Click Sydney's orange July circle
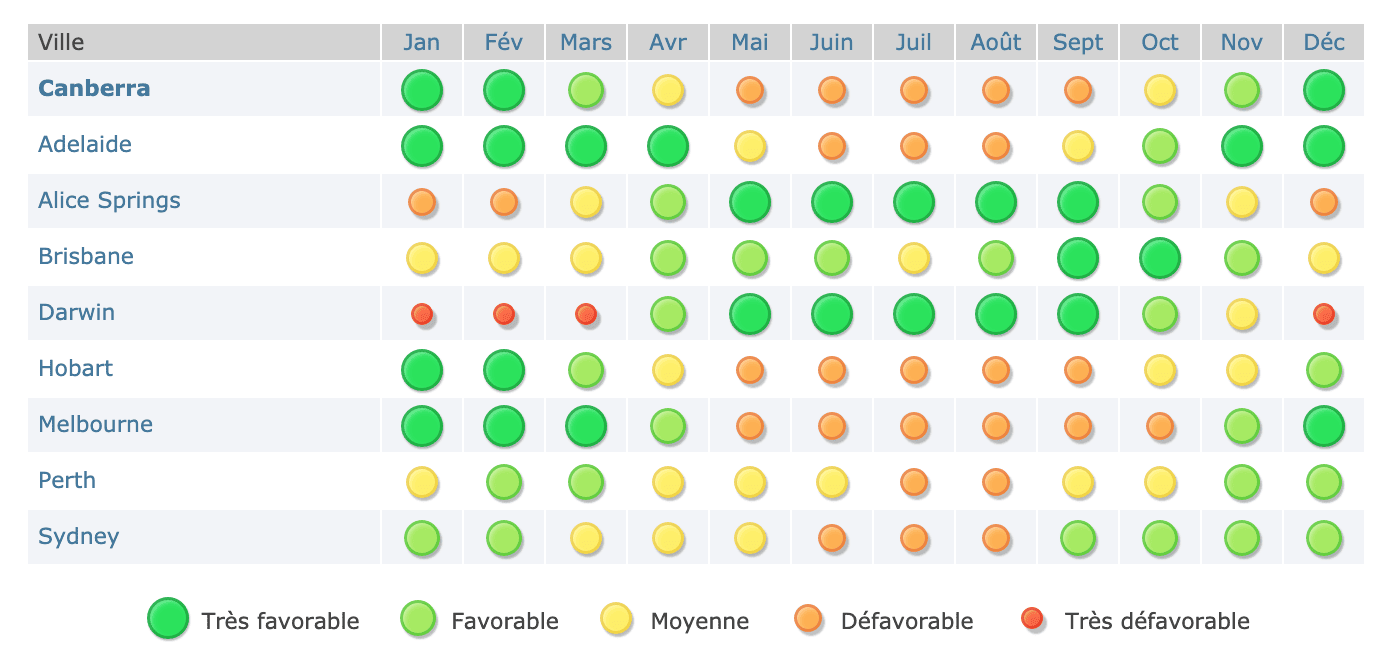This screenshot has width=1396, height=668. tap(914, 538)
